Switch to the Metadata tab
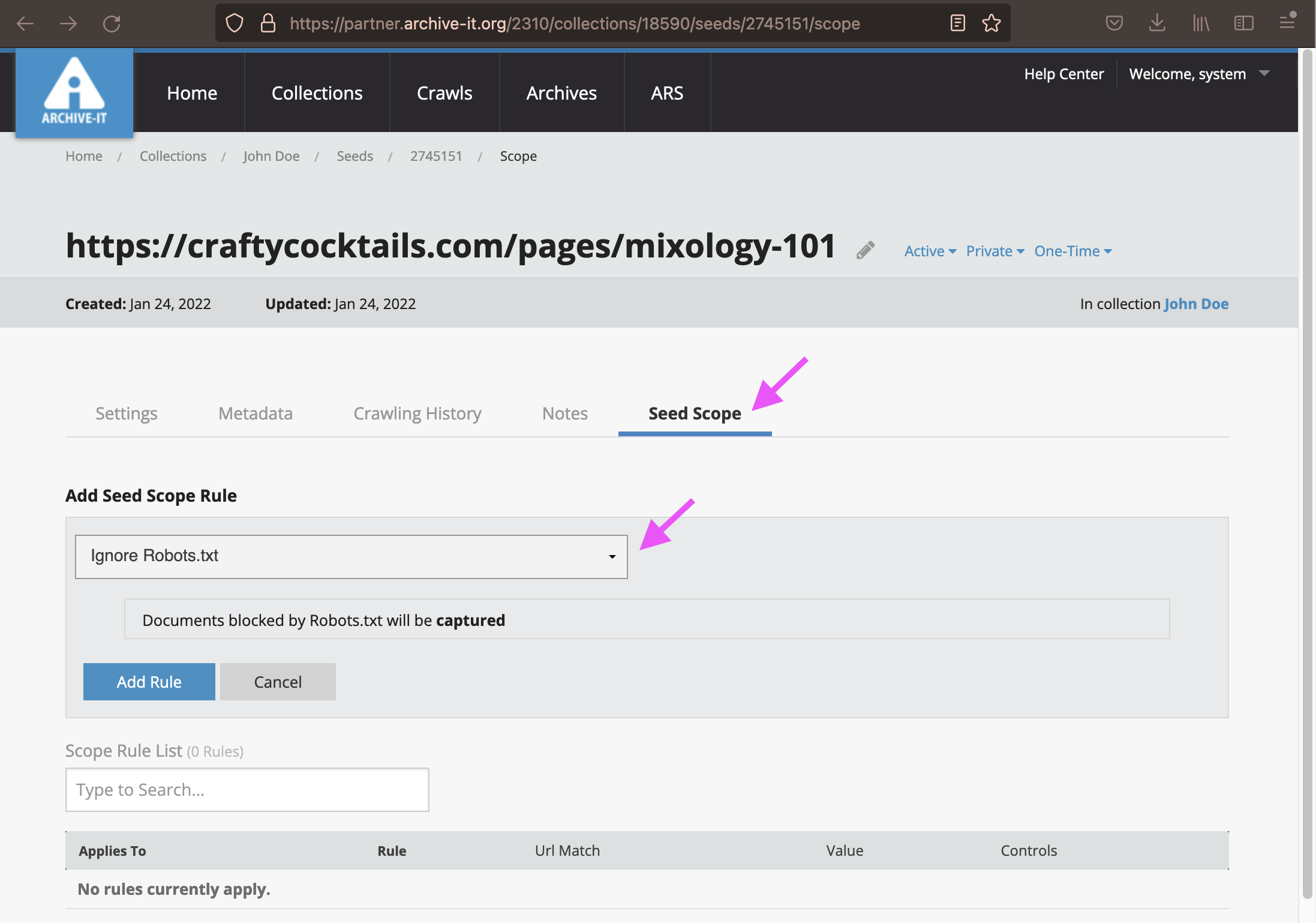Screen dimensions: 1316x923 pos(255,413)
